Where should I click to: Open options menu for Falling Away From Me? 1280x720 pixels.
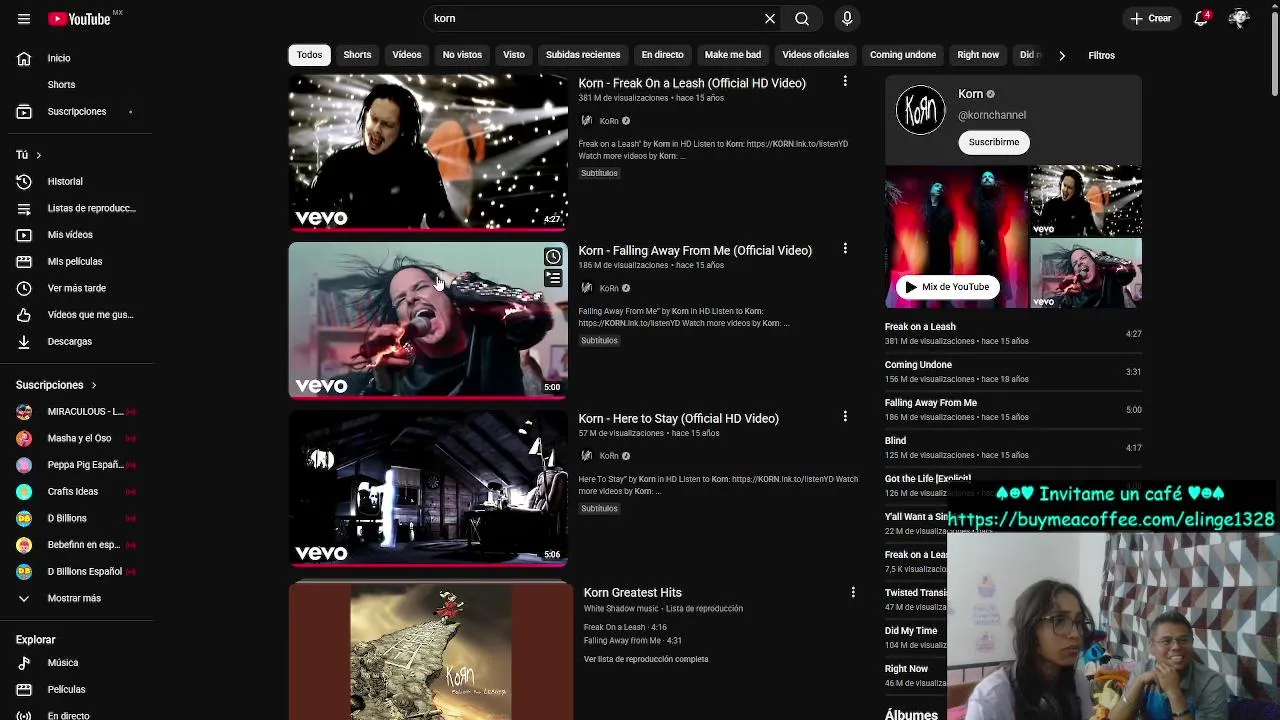tap(845, 248)
